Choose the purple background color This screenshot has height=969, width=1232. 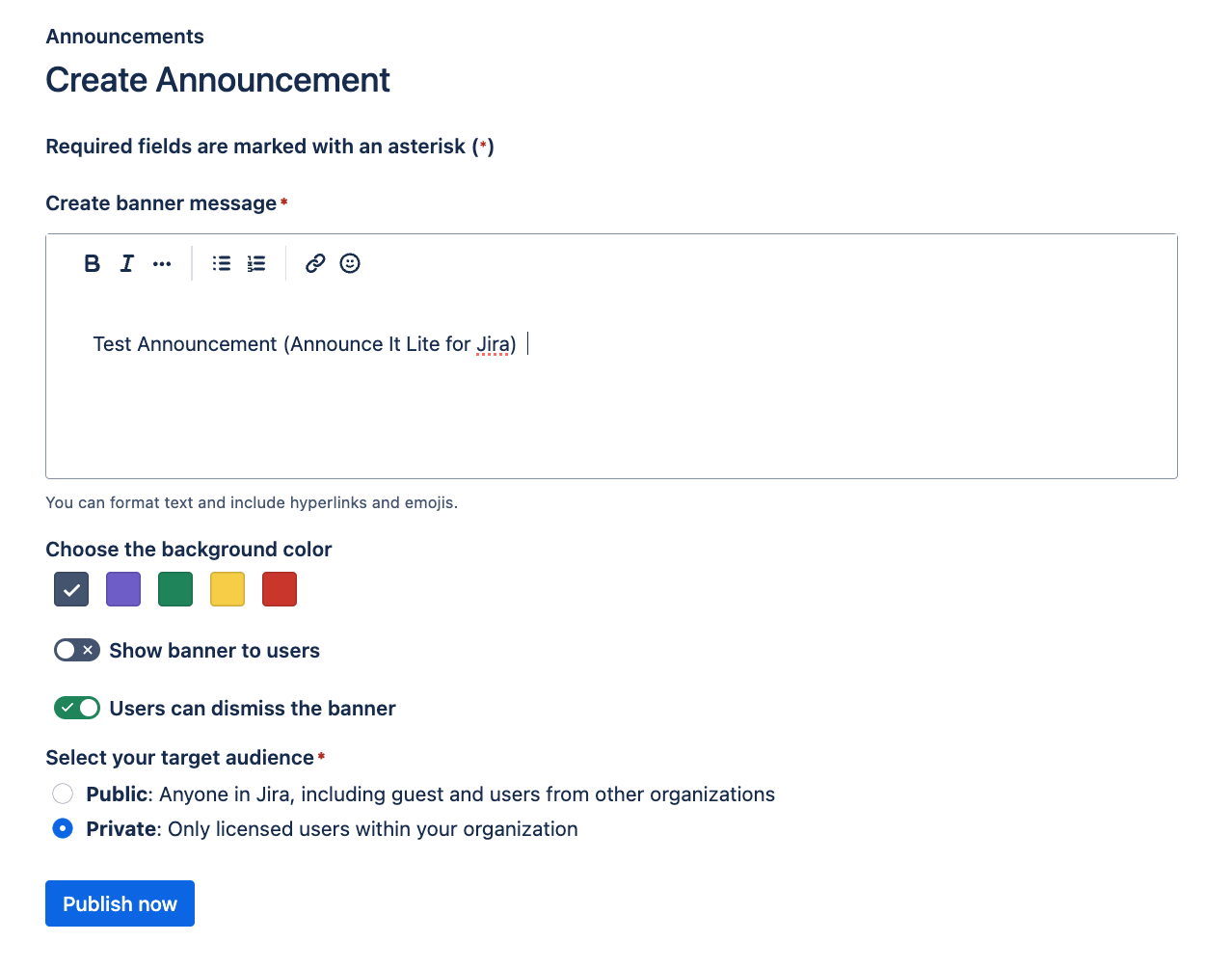(123, 589)
